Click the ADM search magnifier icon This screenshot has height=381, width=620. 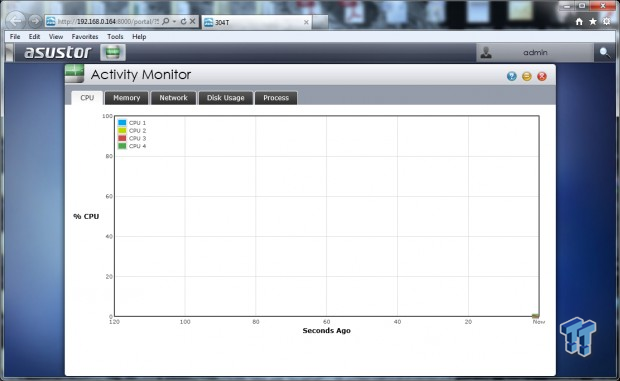[x=604, y=53]
